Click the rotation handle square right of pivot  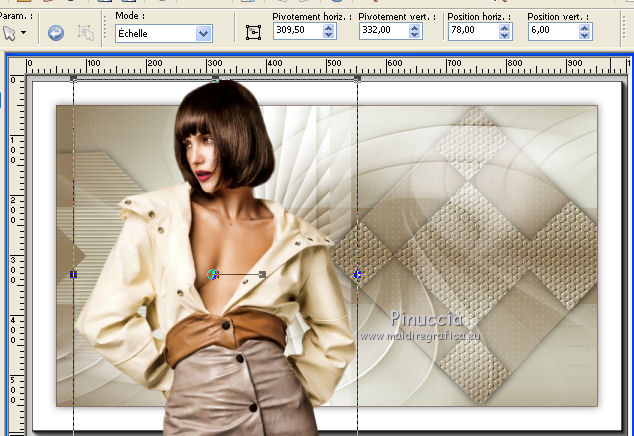click(262, 275)
